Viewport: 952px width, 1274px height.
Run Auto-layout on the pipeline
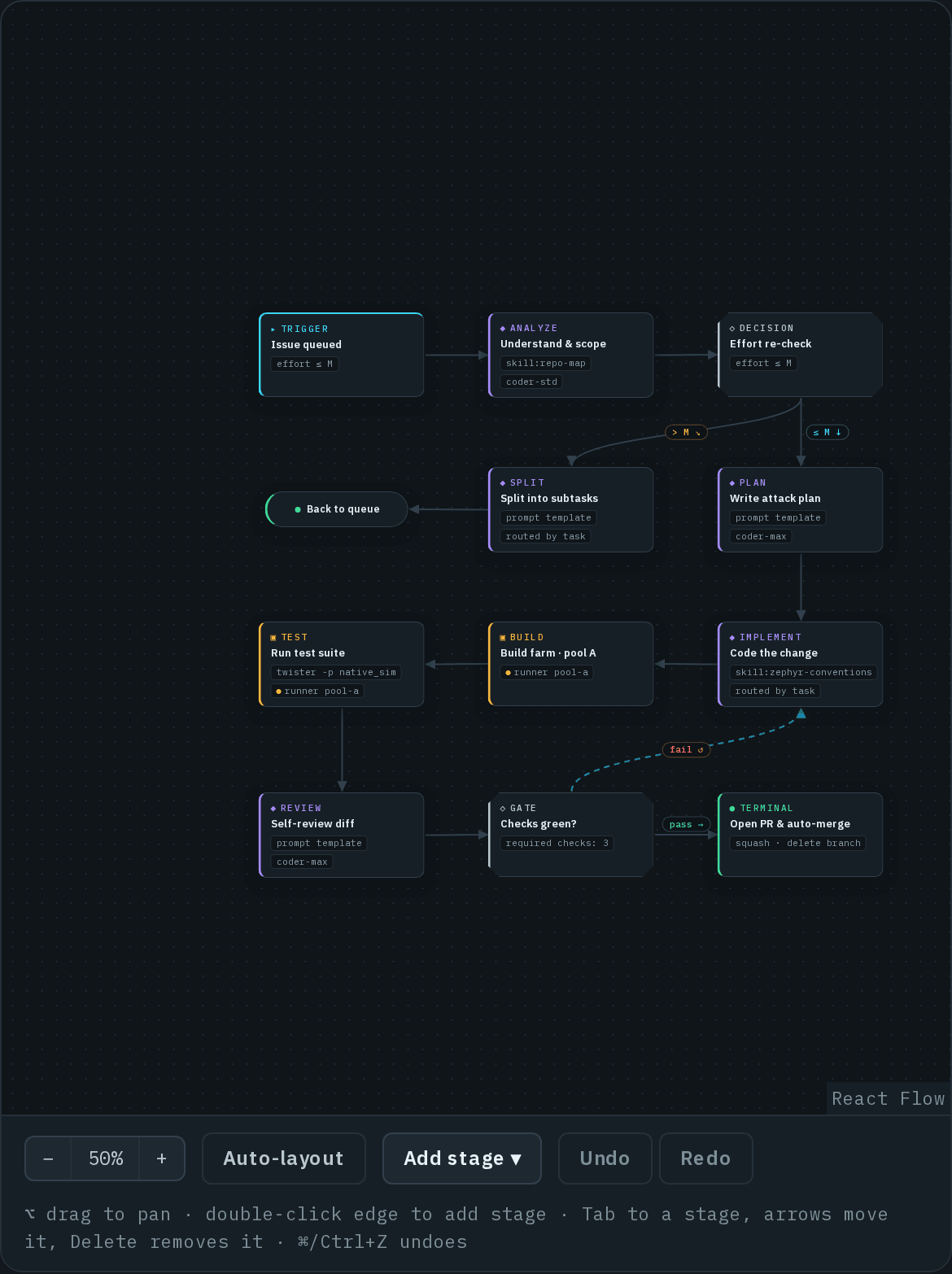pyautogui.click(x=284, y=1158)
